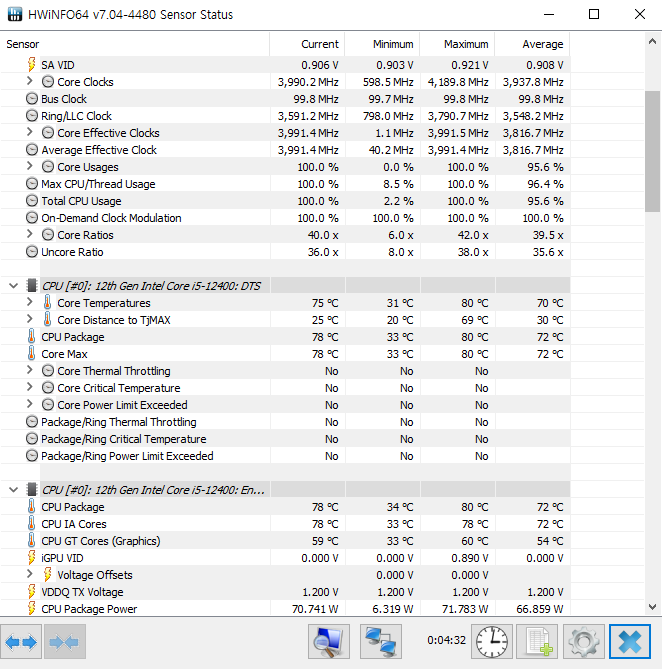The image size is (662, 669).
Task: Click the vertical scrollbar thumb
Action: tap(652, 151)
